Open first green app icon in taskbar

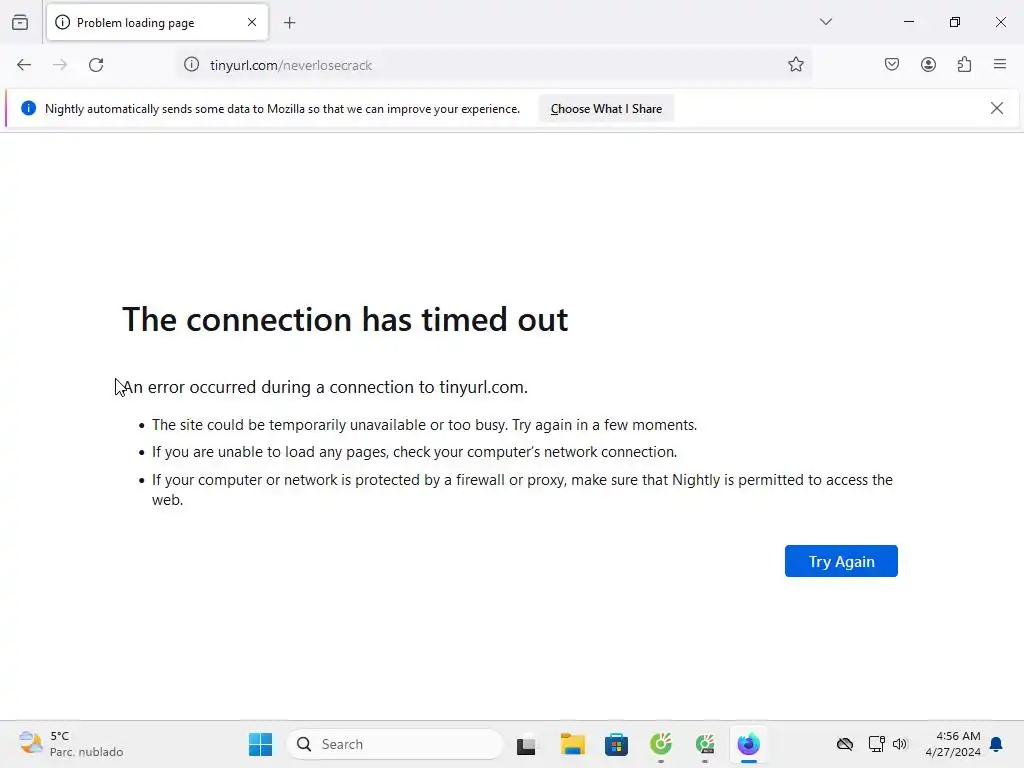[x=661, y=744]
